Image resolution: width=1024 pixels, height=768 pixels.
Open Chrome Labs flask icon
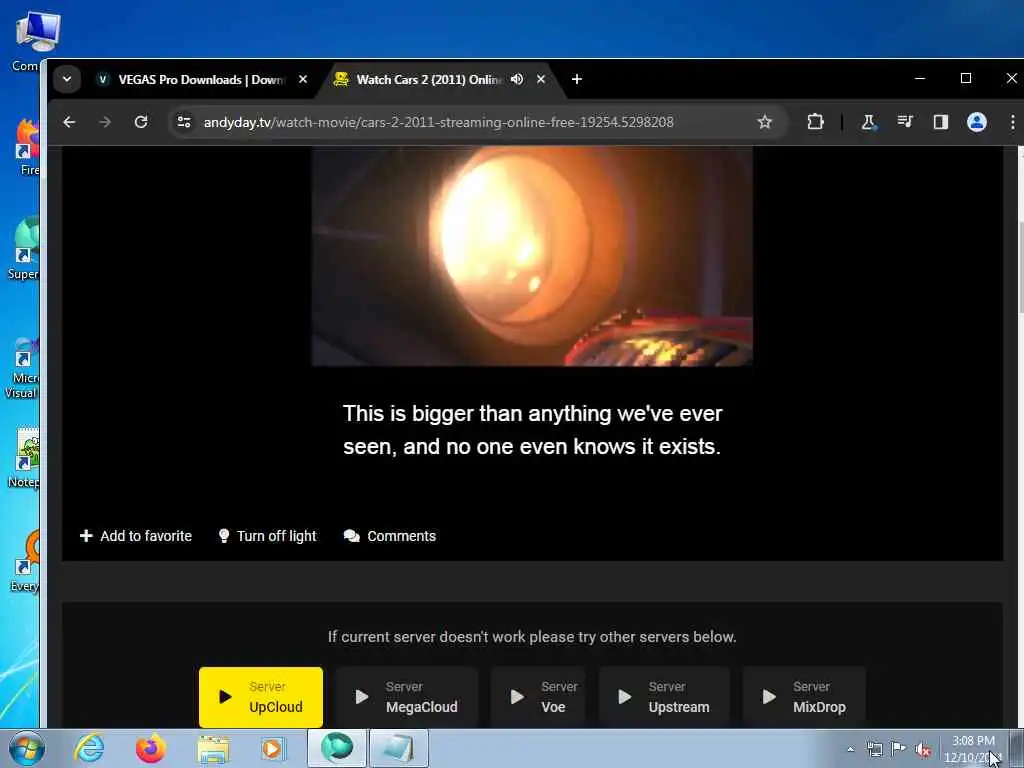click(869, 122)
